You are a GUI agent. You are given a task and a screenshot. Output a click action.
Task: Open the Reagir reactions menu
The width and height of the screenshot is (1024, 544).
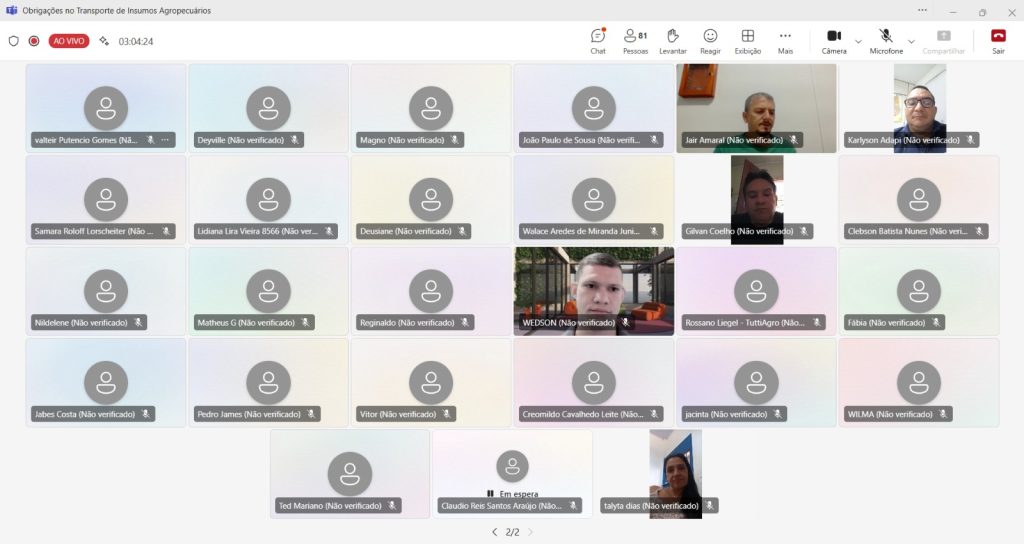710,40
